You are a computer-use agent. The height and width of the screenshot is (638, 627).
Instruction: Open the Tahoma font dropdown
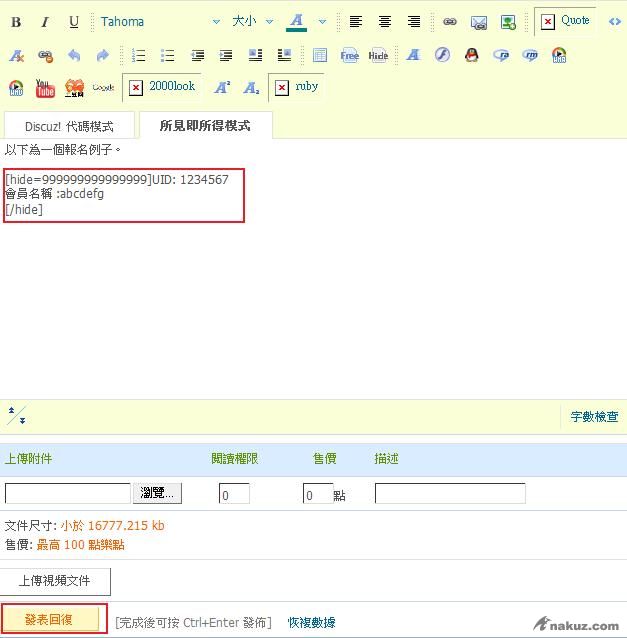click(160, 22)
